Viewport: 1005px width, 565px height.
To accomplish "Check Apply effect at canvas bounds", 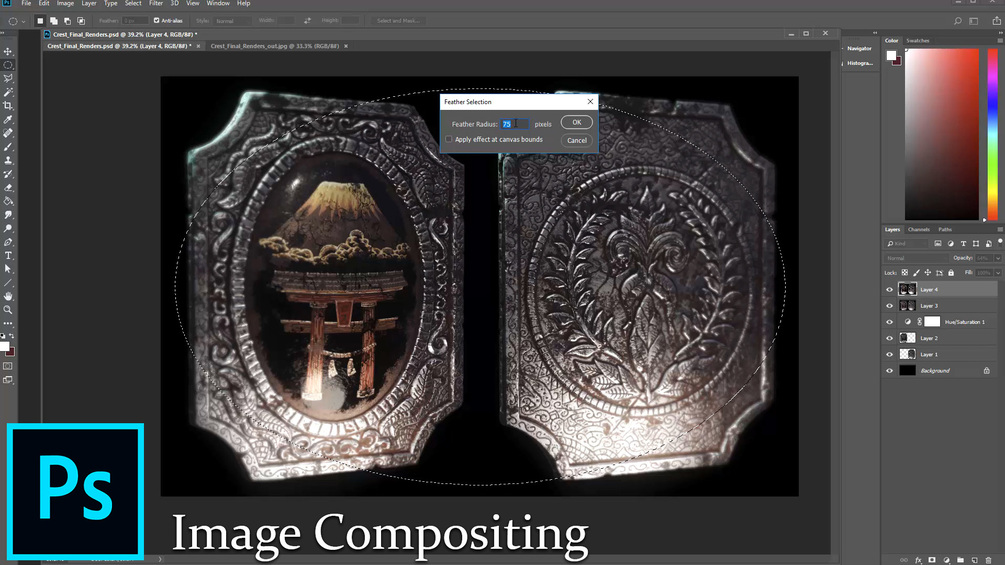I will coord(449,139).
